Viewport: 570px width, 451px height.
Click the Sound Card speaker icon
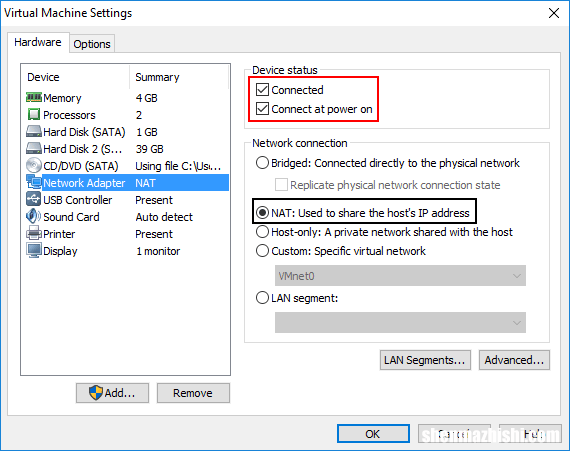pyautogui.click(x=33, y=216)
